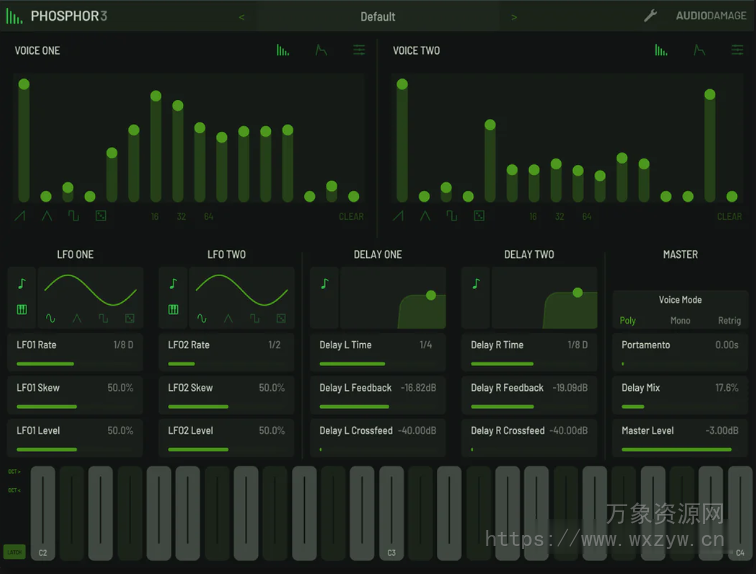
Task: Apply sawtooth preset to Voice One partials
Action: tap(20, 216)
